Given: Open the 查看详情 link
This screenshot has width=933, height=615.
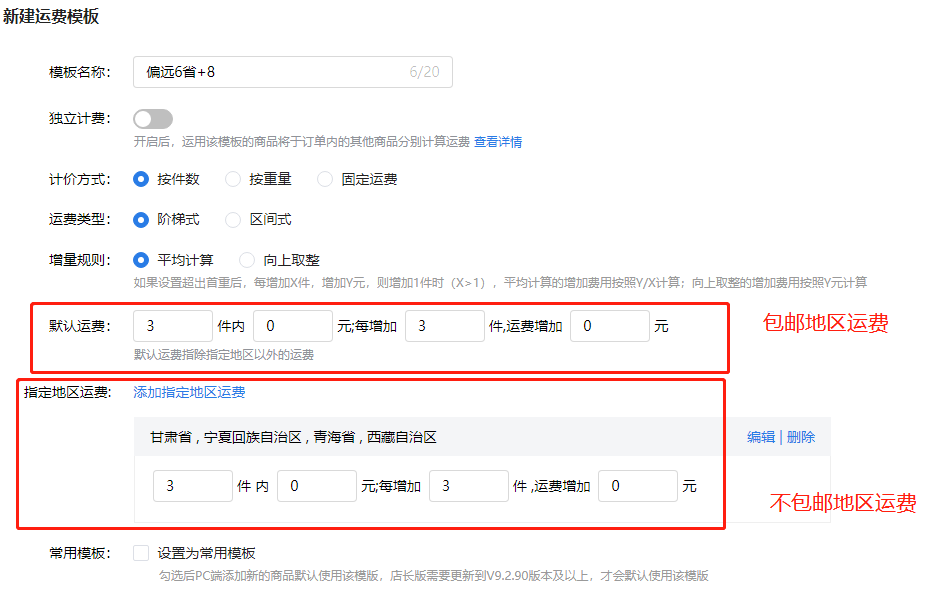Looking at the screenshot, I should click(497, 142).
